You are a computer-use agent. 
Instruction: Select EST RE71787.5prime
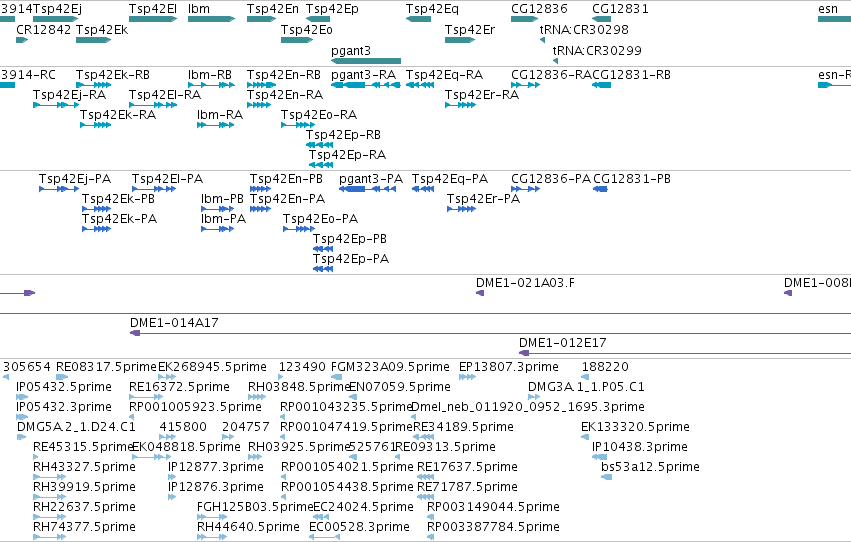click(x=426, y=498)
